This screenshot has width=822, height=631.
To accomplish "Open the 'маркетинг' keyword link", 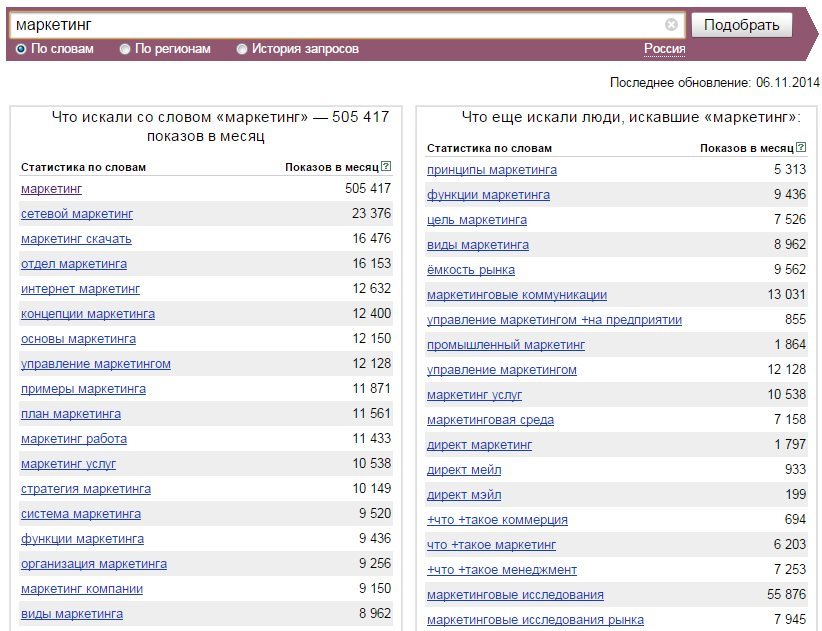I will click(51, 189).
